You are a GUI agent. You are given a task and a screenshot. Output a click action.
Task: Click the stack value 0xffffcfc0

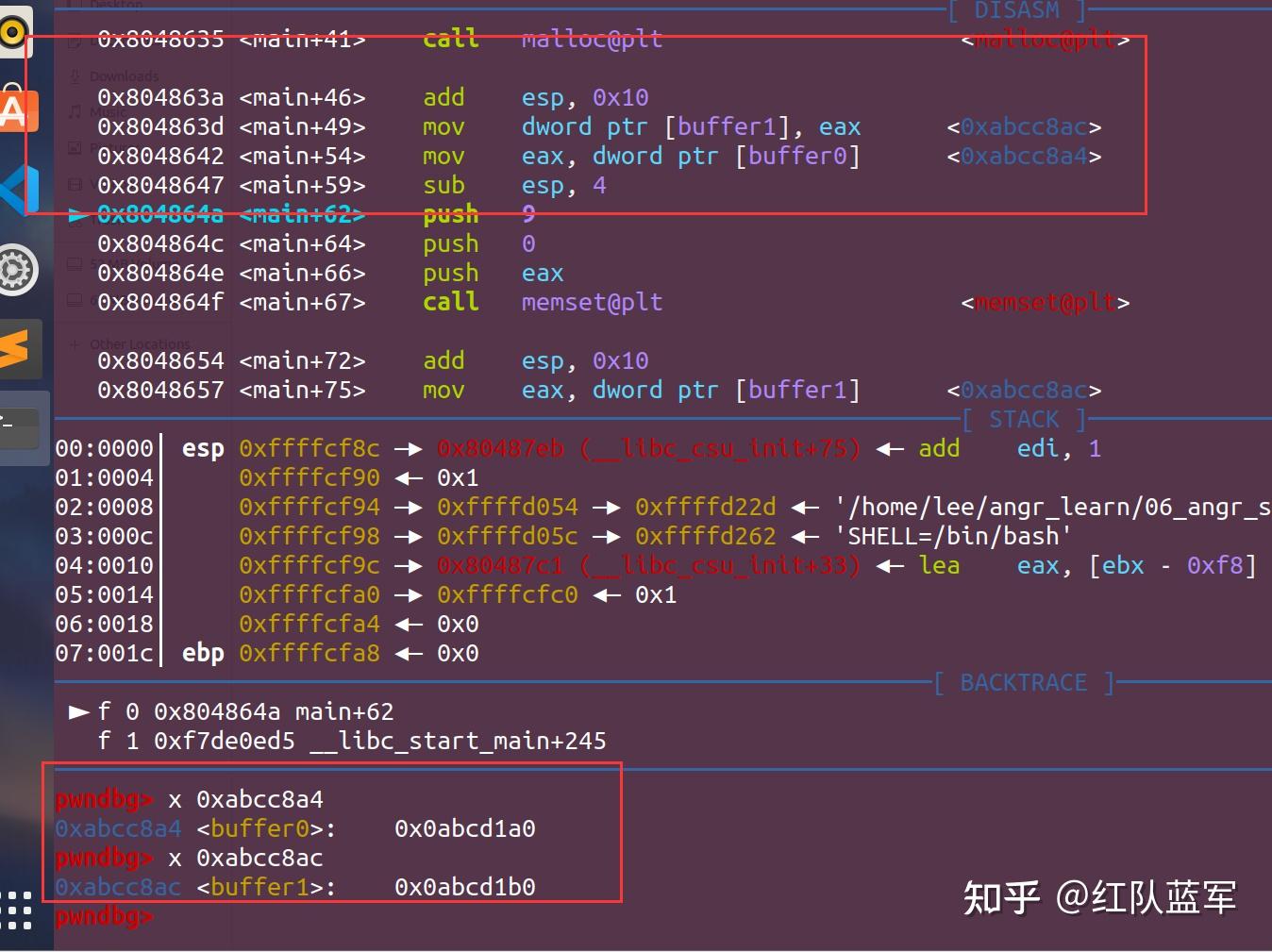coord(508,594)
